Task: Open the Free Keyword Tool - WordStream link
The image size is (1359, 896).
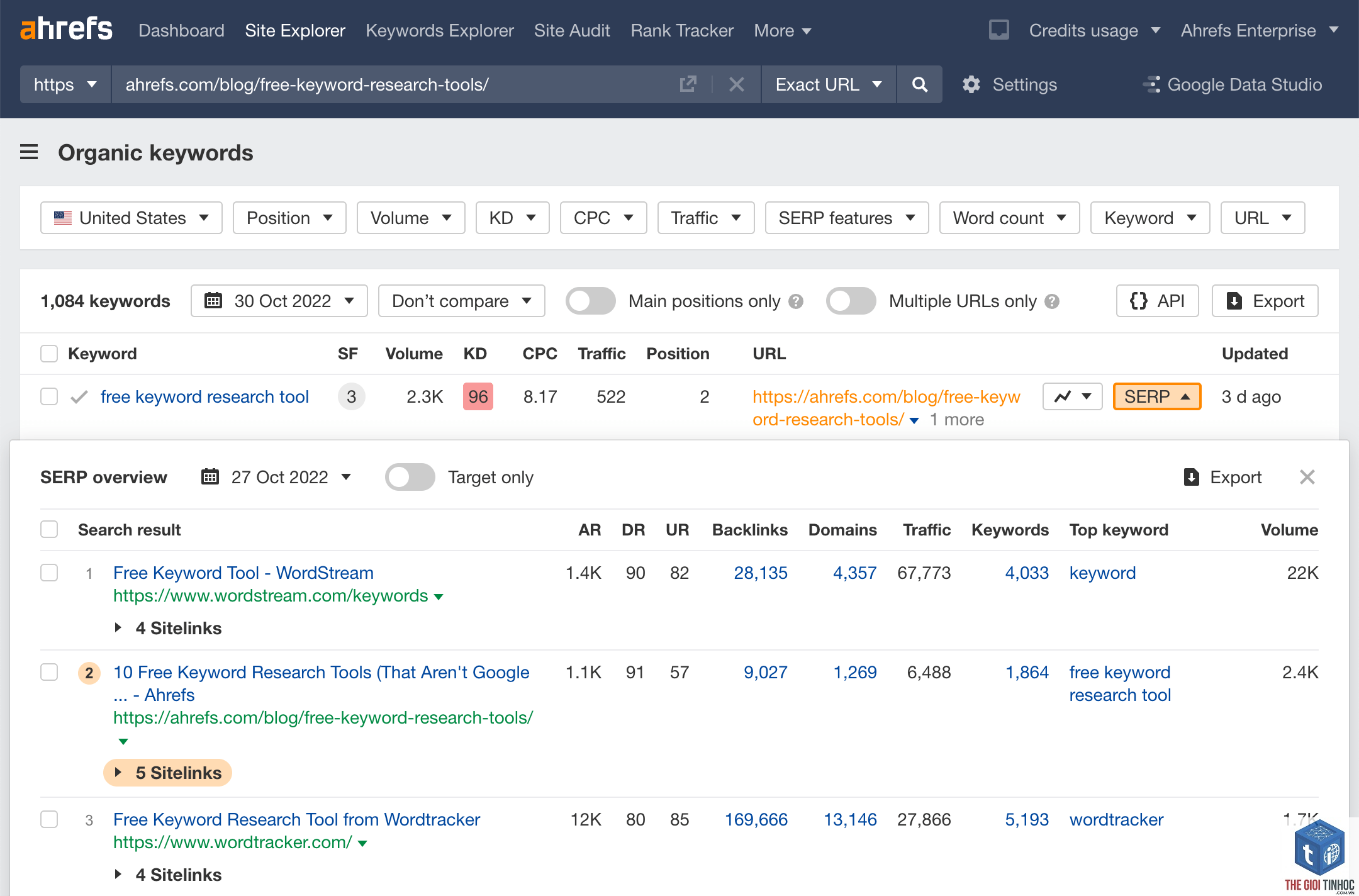Action: (x=243, y=573)
